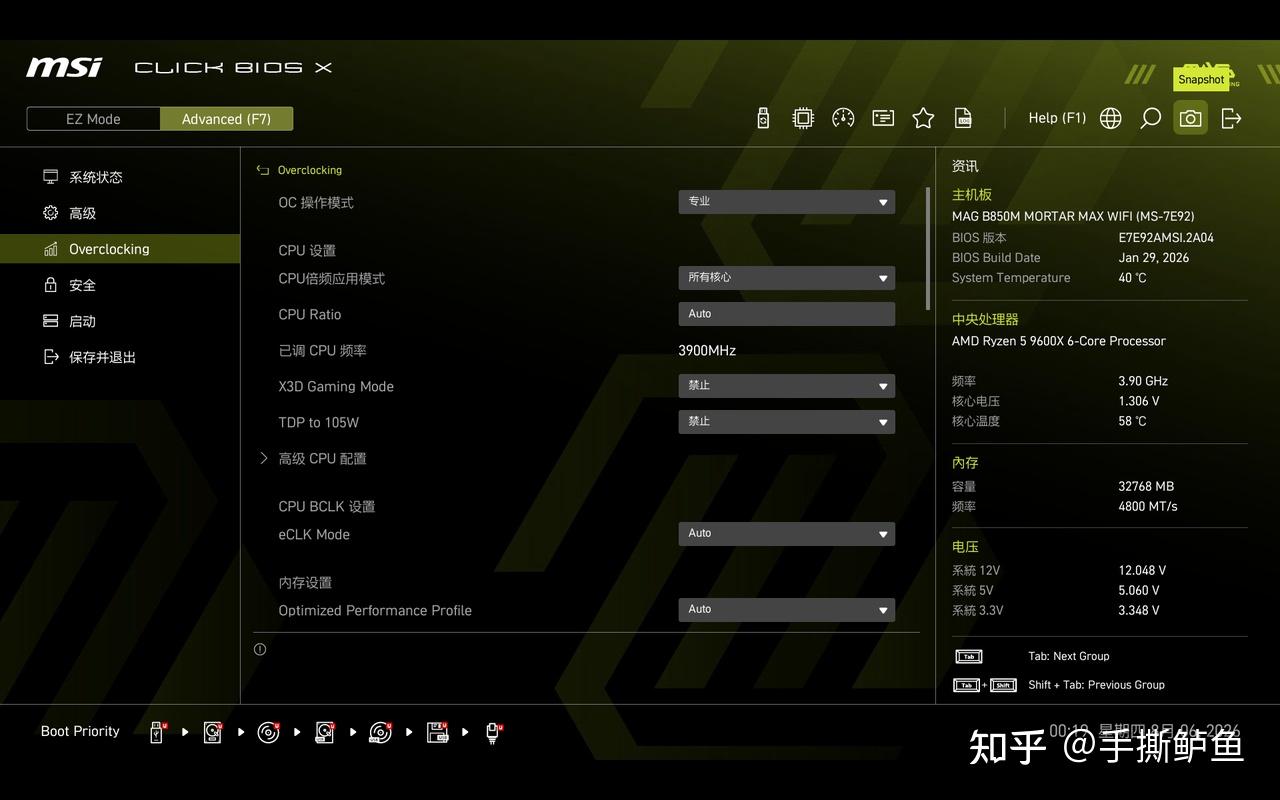Open the Optimized Performance Profile dropdown
1280x800 pixels.
click(x=787, y=610)
